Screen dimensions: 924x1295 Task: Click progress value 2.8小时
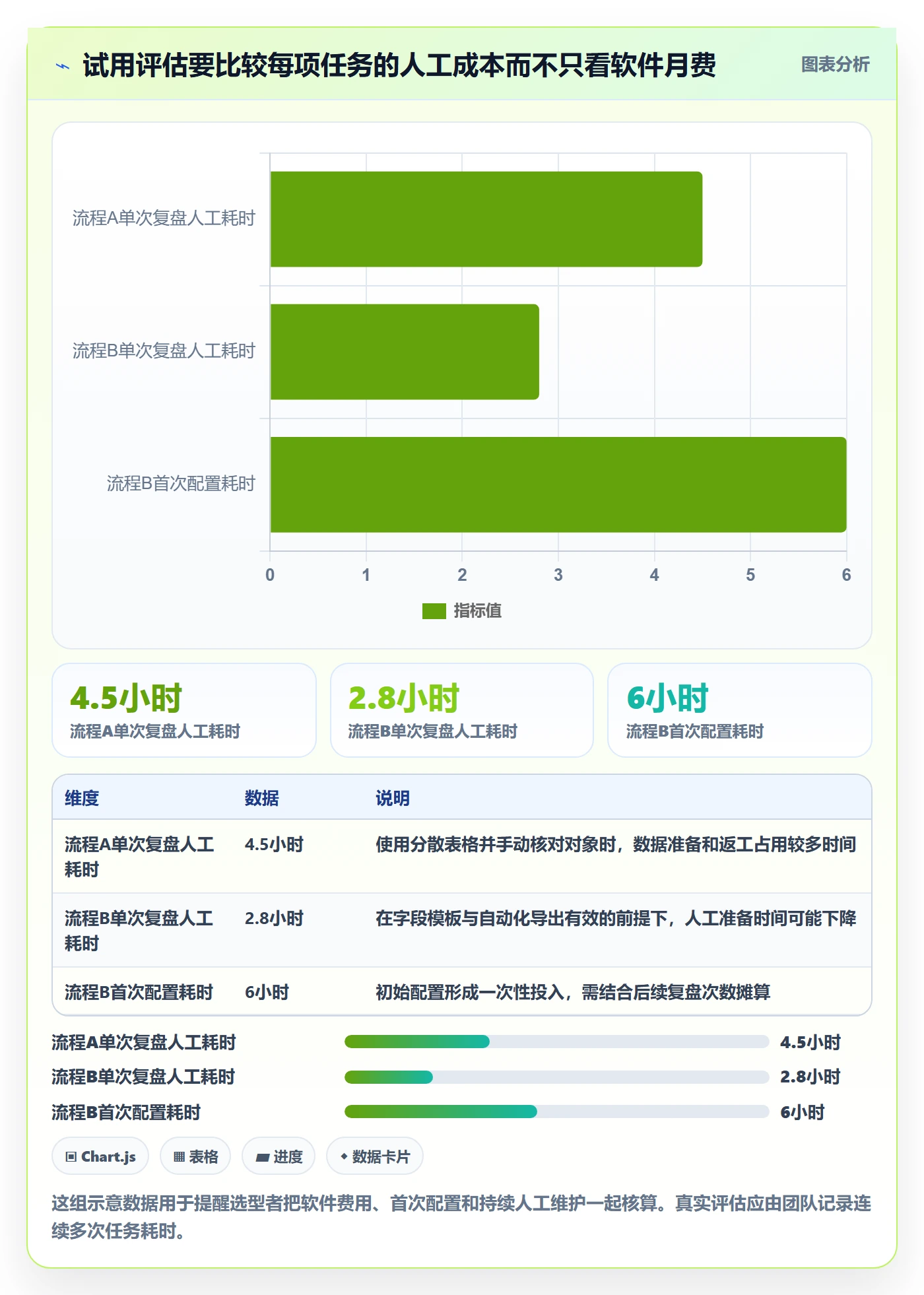pyautogui.click(x=810, y=1077)
